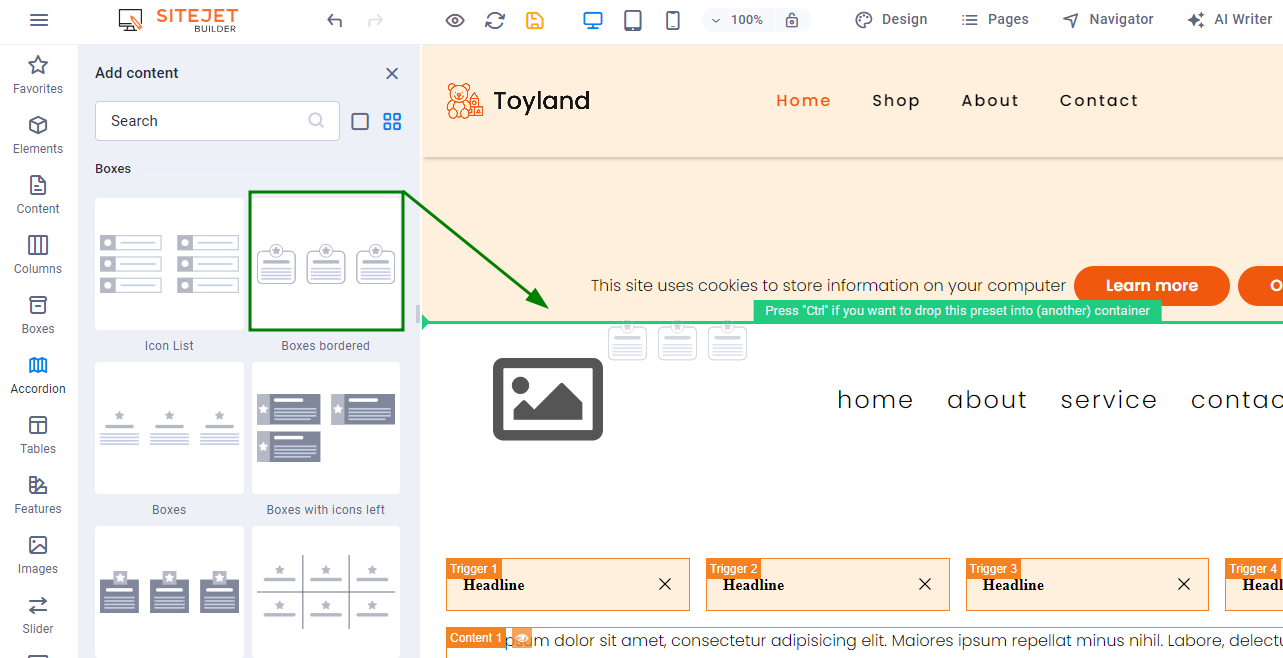Choose the Icon List preset thumbnail
Viewport: 1283px width, 658px height.
(x=169, y=264)
